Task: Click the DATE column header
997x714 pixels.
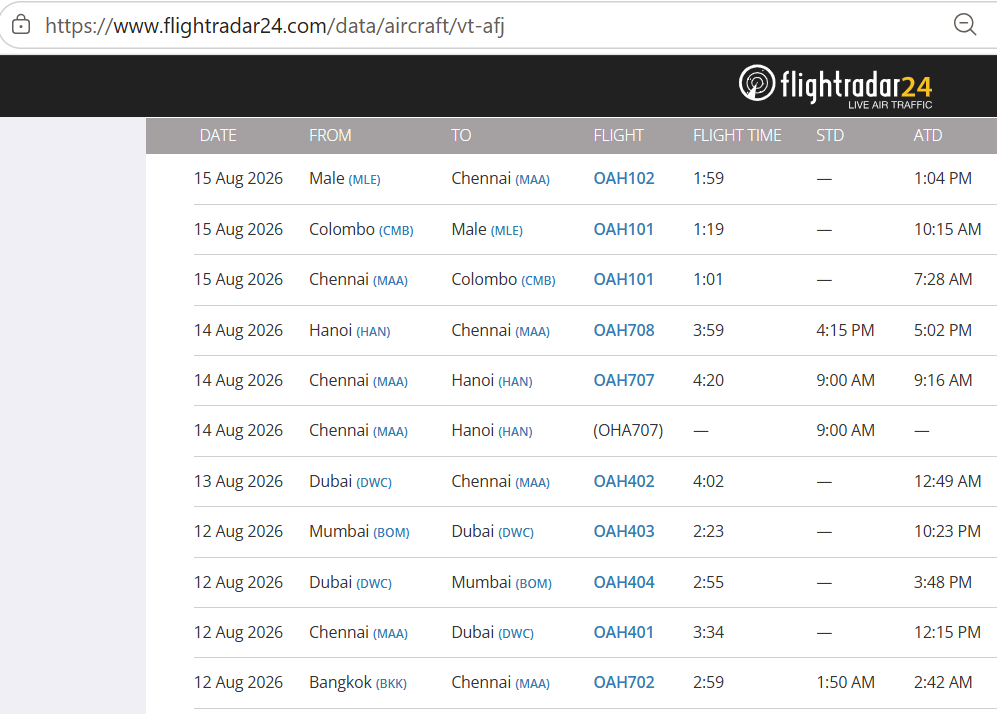Action: 218,135
